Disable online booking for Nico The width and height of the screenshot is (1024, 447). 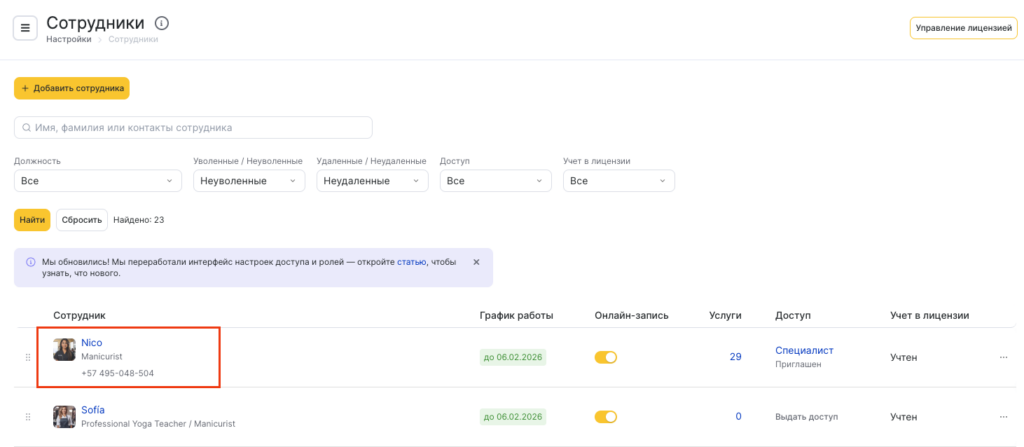pyautogui.click(x=606, y=357)
